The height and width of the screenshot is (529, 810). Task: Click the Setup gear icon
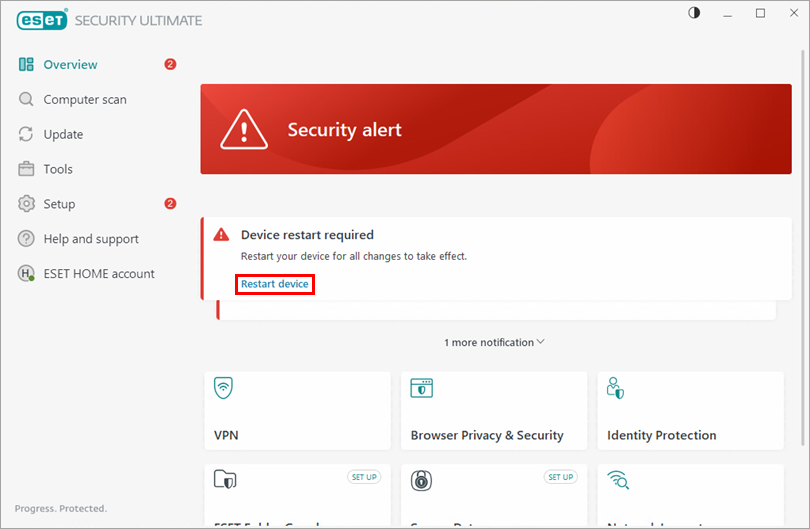[x=26, y=204]
